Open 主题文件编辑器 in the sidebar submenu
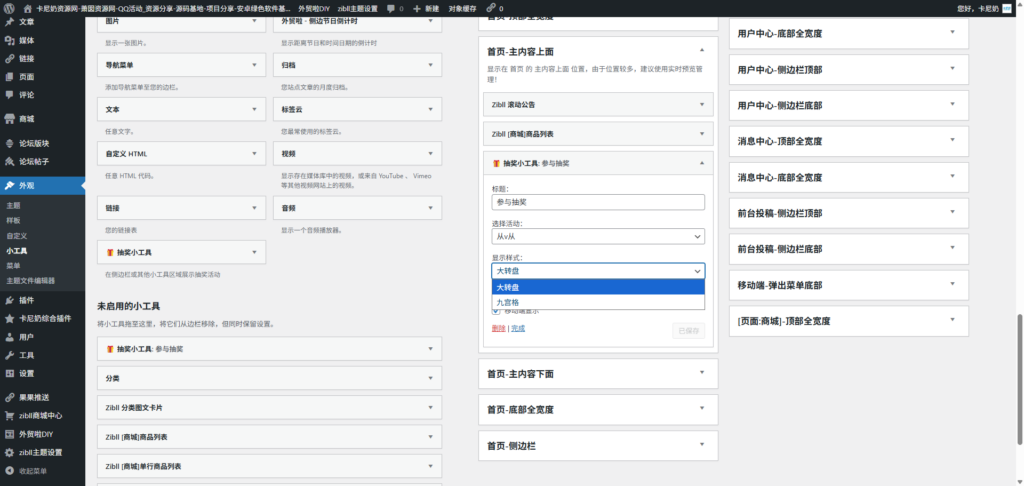 (x=31, y=280)
